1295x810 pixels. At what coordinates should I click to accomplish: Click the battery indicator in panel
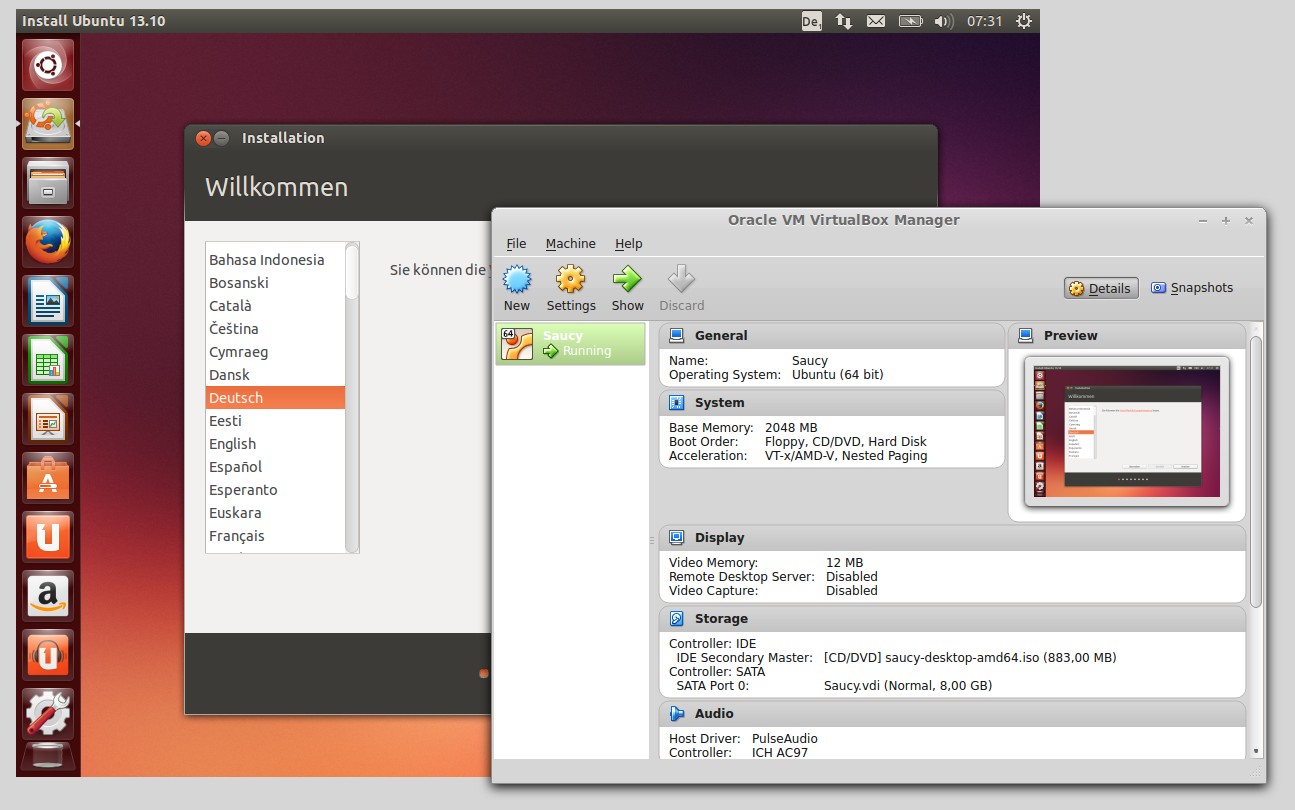pos(910,21)
